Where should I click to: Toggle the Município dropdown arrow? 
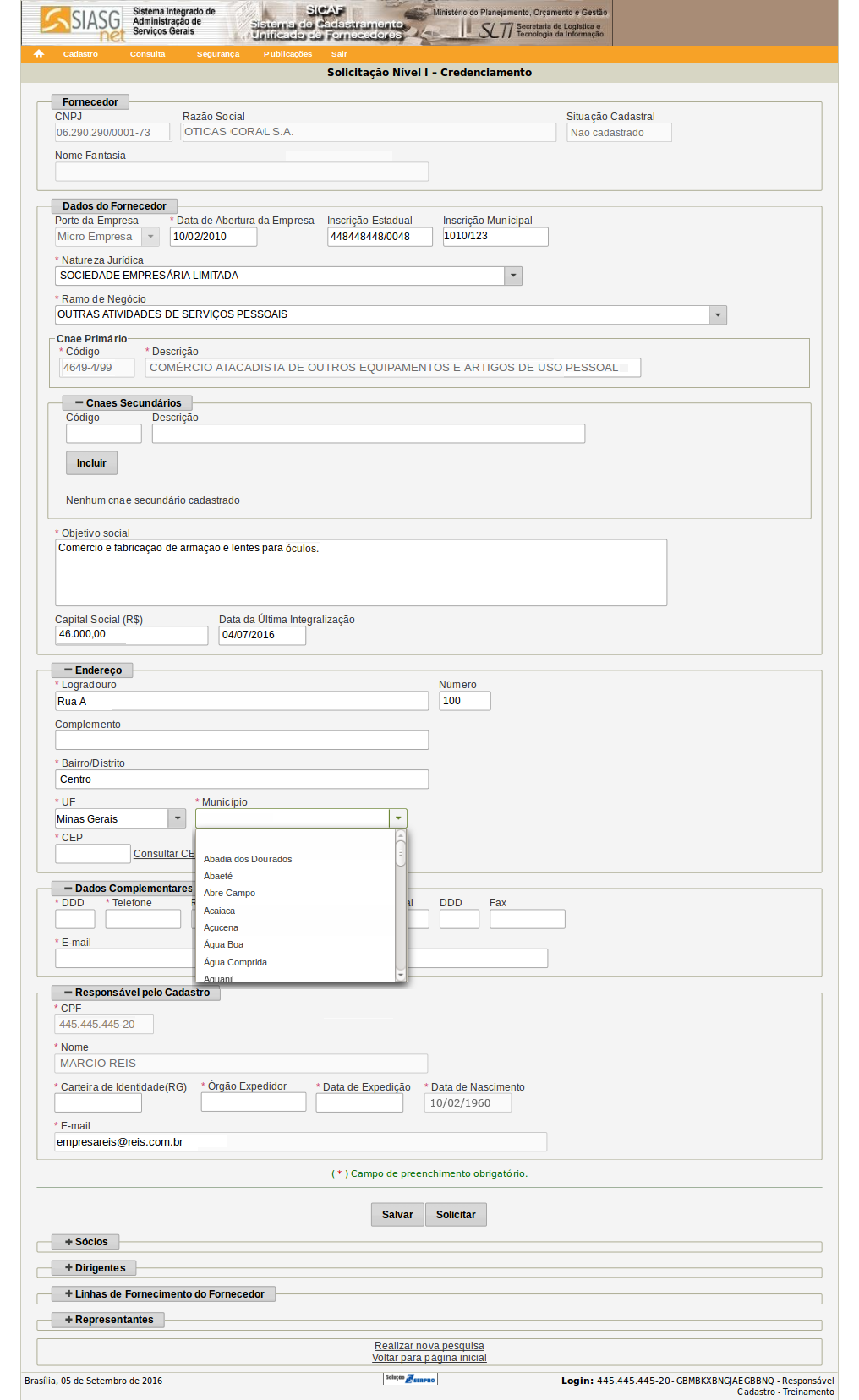[398, 818]
